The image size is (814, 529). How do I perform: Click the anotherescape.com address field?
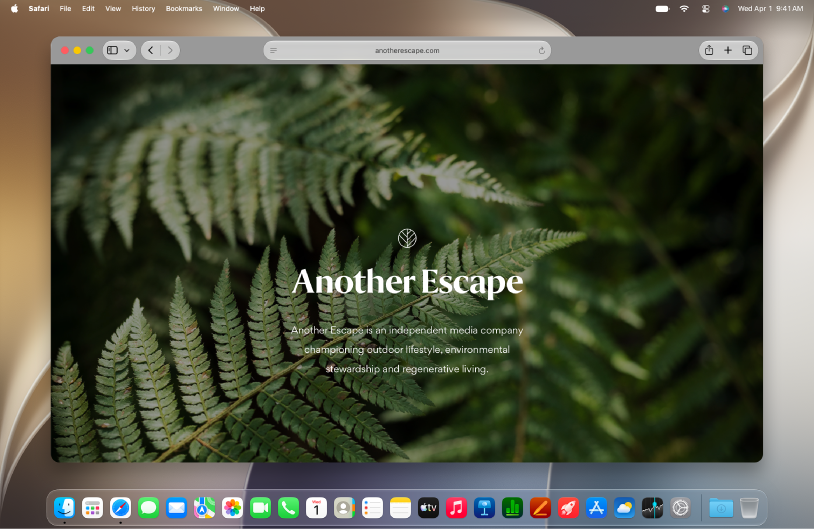tap(407, 50)
